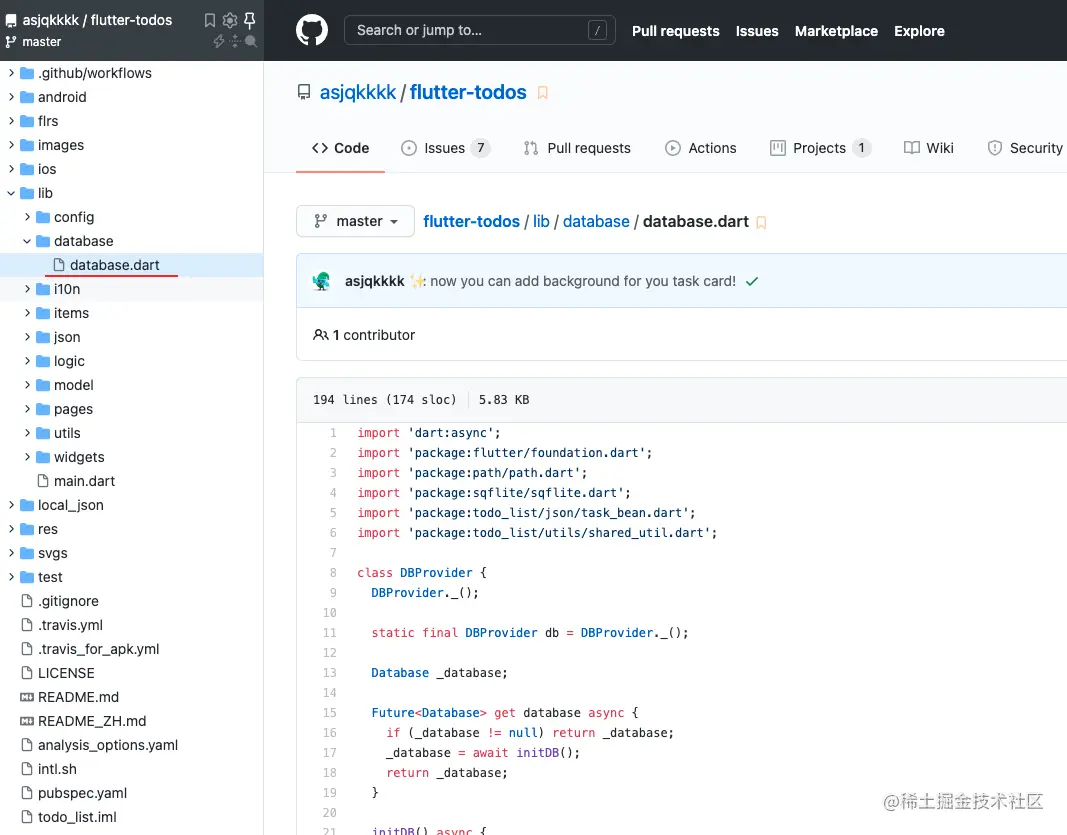Expand the .github/workflows folder
The width and height of the screenshot is (1067, 835).
(x=11, y=73)
